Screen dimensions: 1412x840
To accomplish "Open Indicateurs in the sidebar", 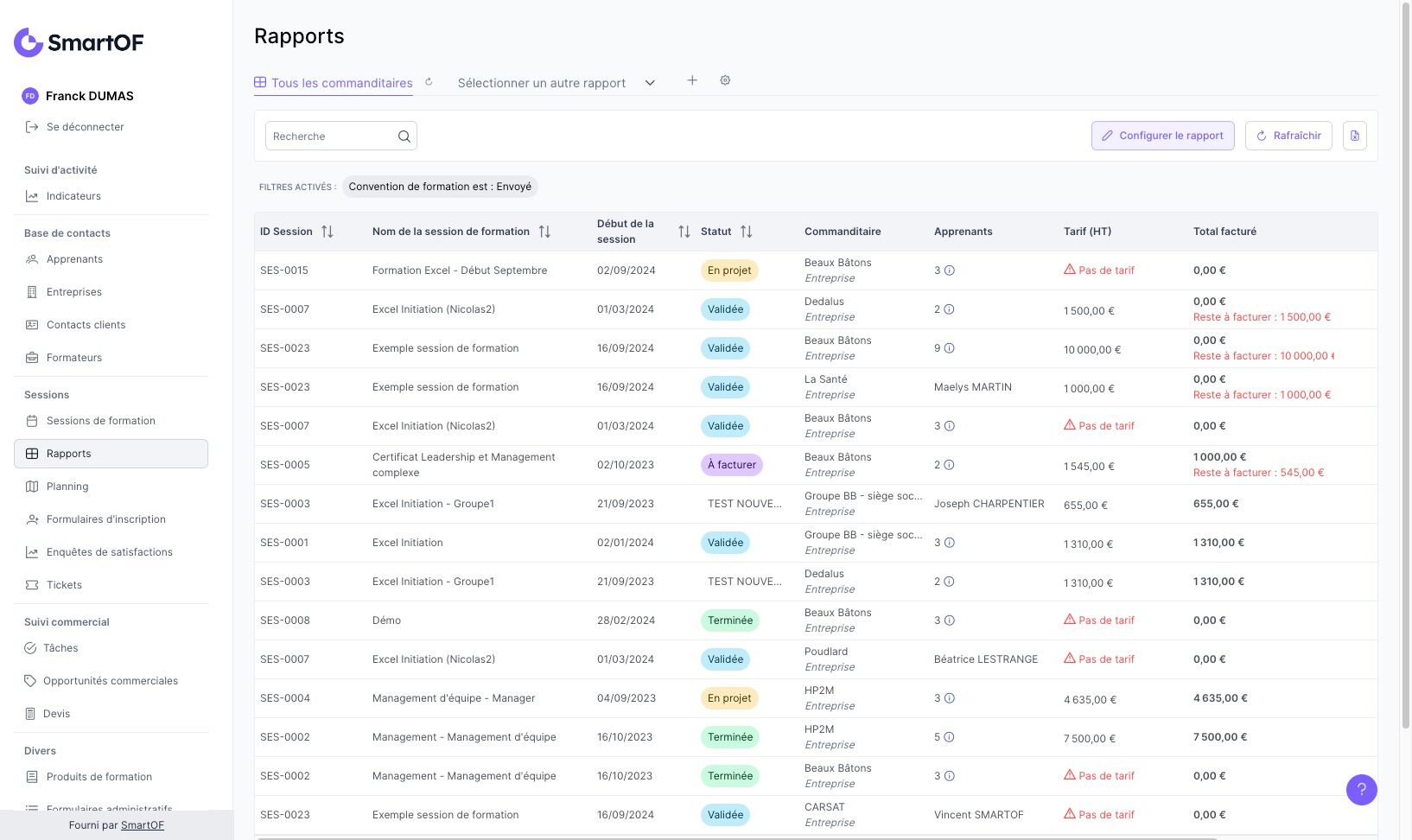I will 73,196.
